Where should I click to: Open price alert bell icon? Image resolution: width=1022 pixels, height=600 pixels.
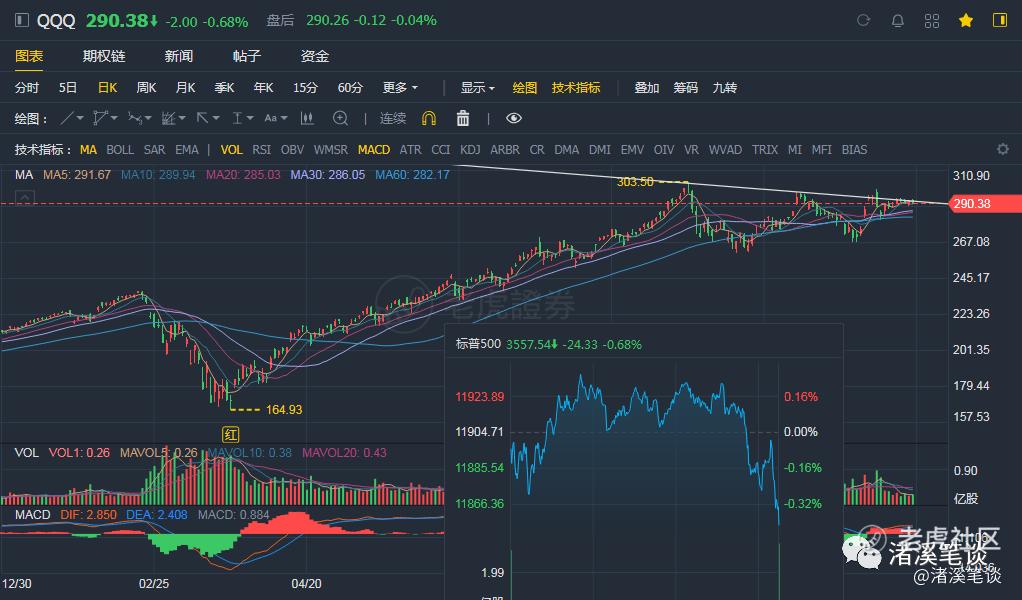[x=898, y=20]
